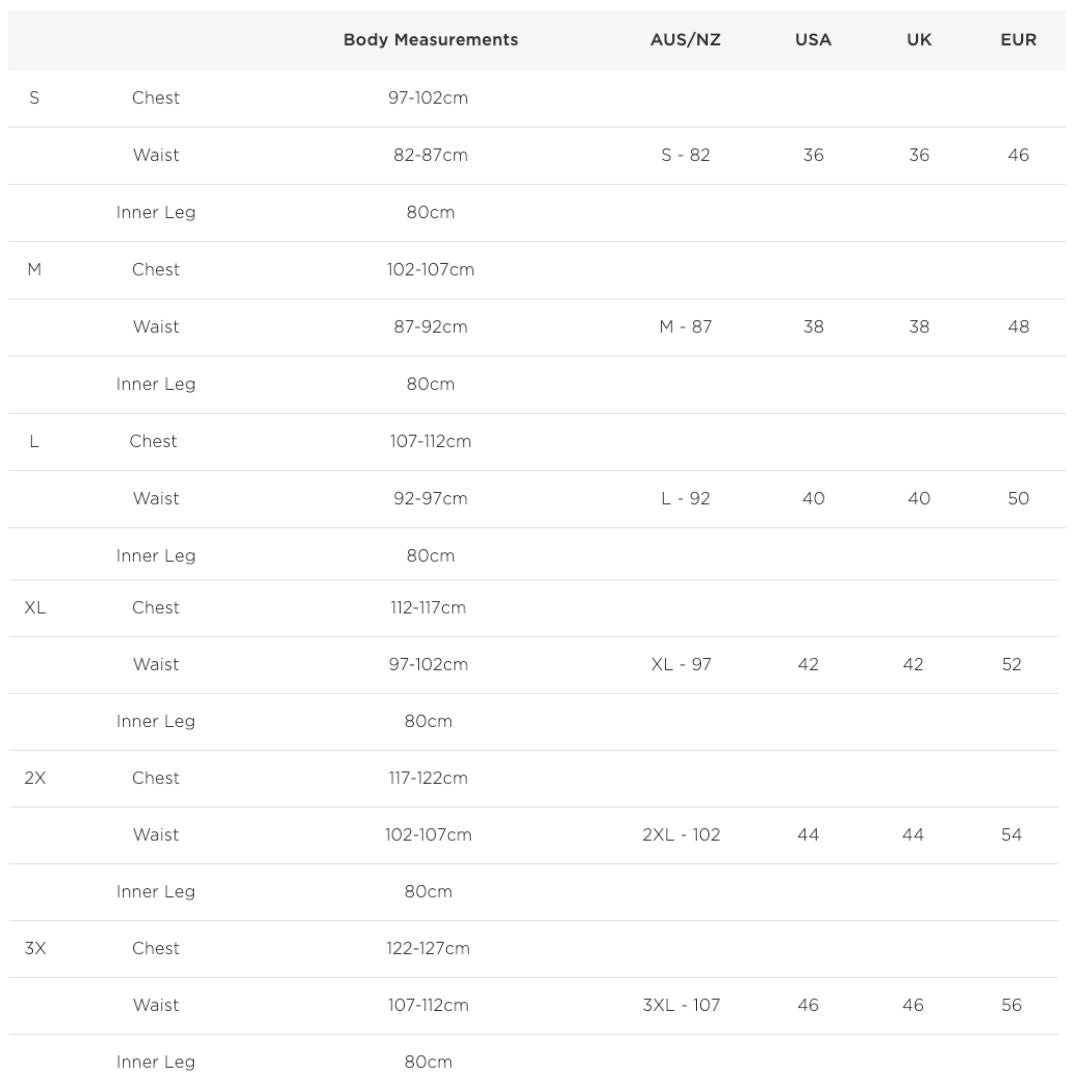Screen dimensions: 1080x1080
Task: Click the 2X size row label
Action: tap(35, 778)
